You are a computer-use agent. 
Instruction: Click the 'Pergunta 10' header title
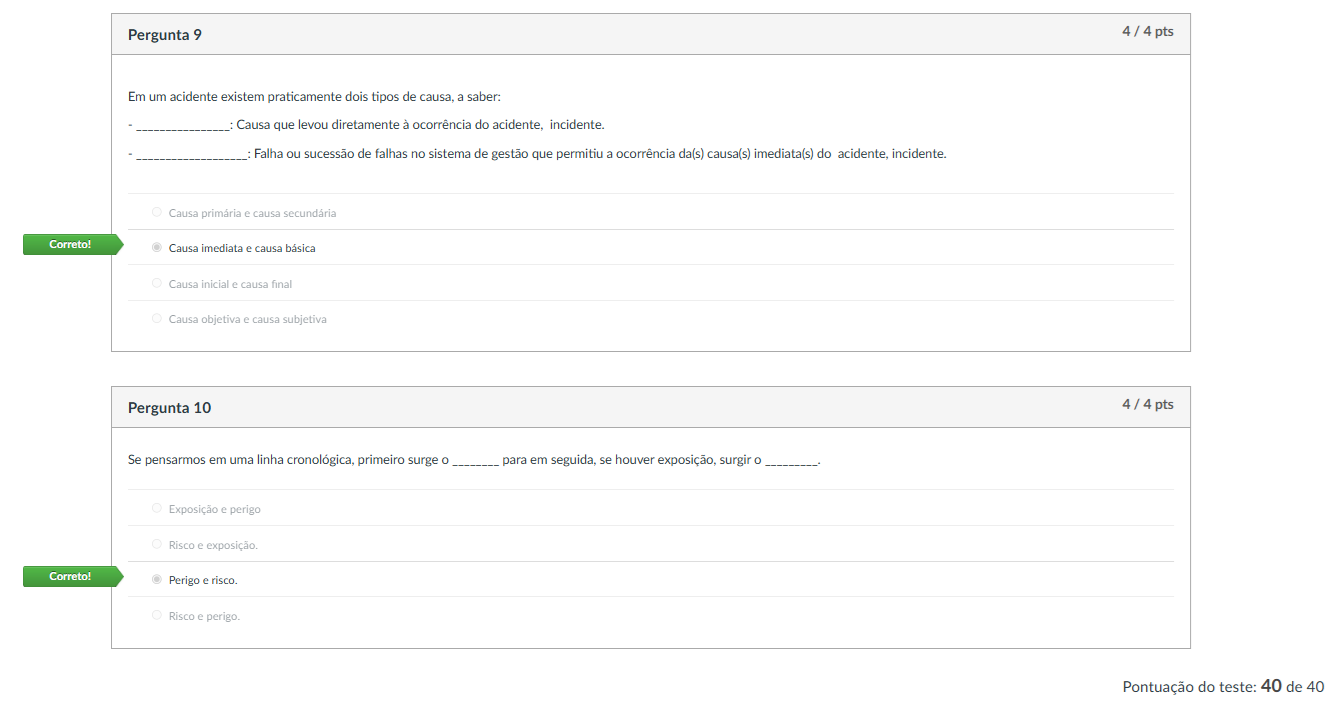point(169,408)
